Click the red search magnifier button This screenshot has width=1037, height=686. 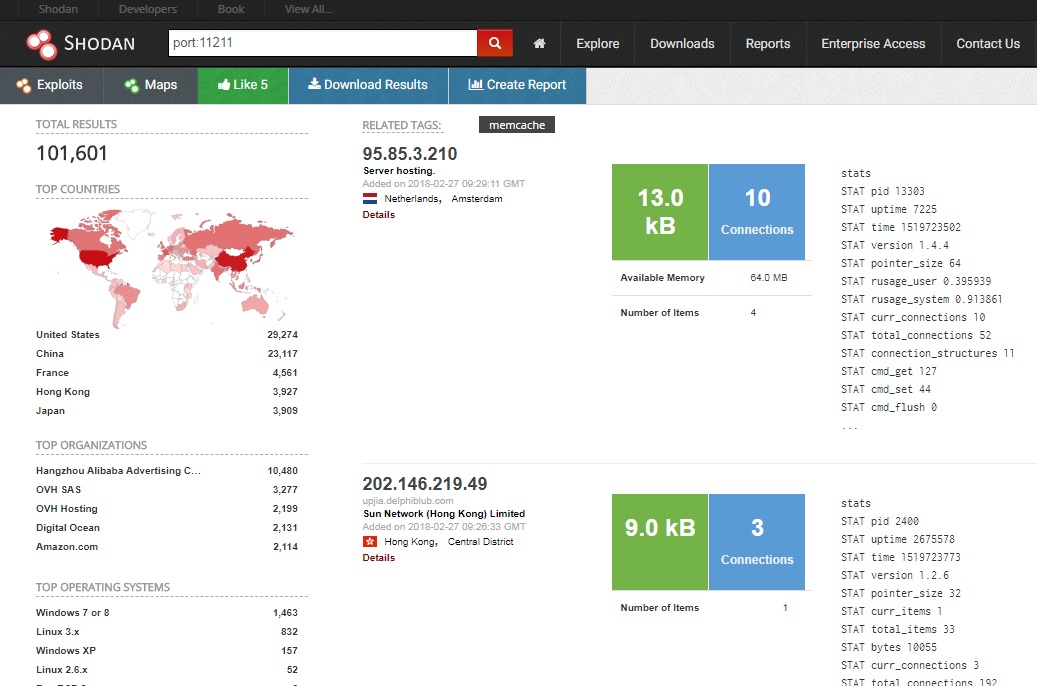(494, 43)
